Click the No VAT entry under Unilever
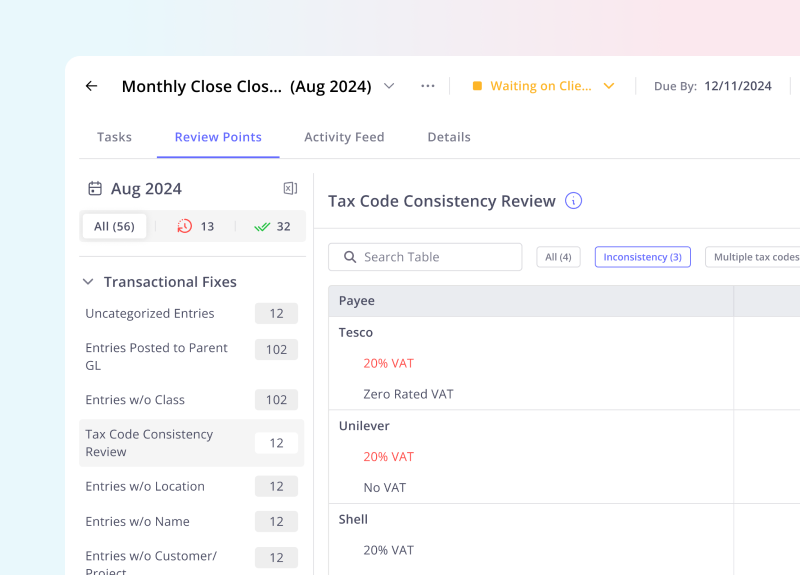 point(385,487)
